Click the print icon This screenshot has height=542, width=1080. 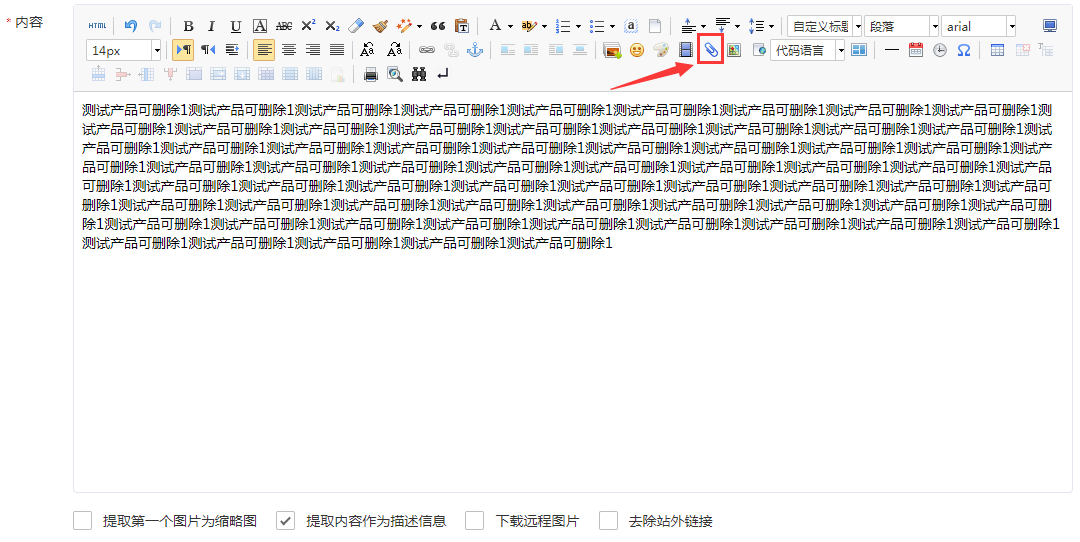371,74
